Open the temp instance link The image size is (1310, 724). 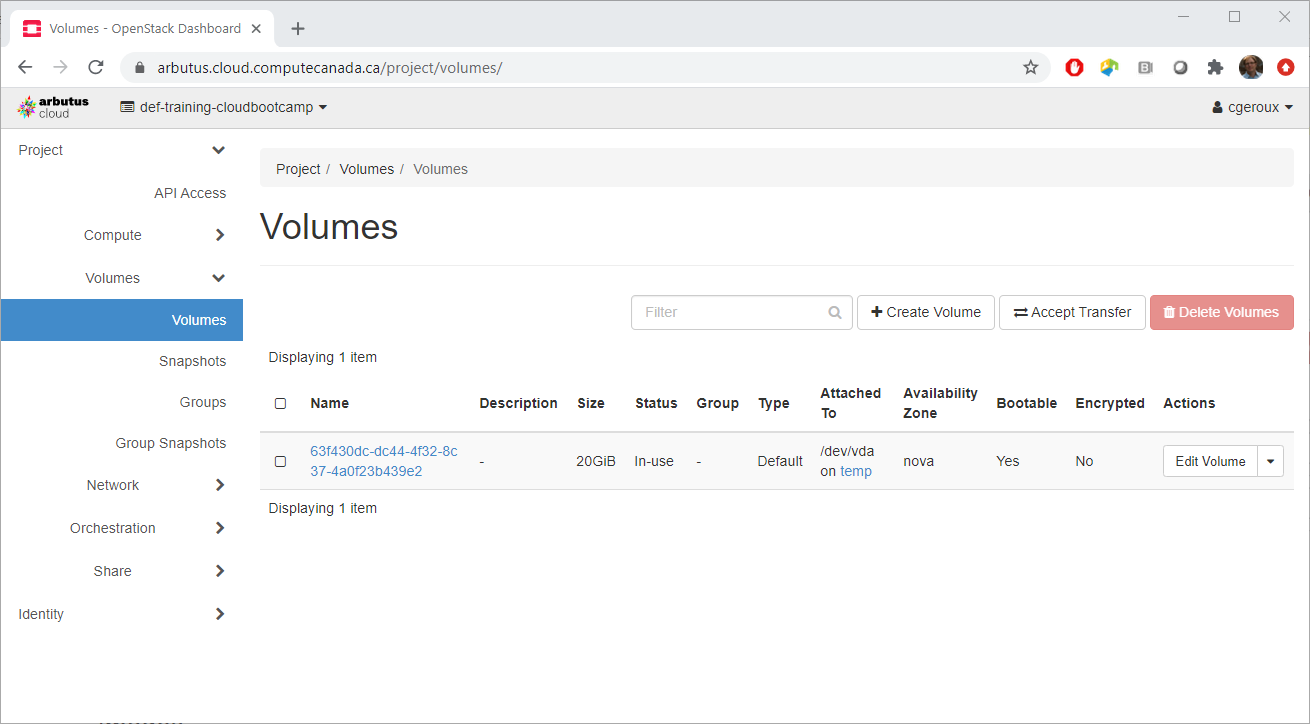pos(856,471)
